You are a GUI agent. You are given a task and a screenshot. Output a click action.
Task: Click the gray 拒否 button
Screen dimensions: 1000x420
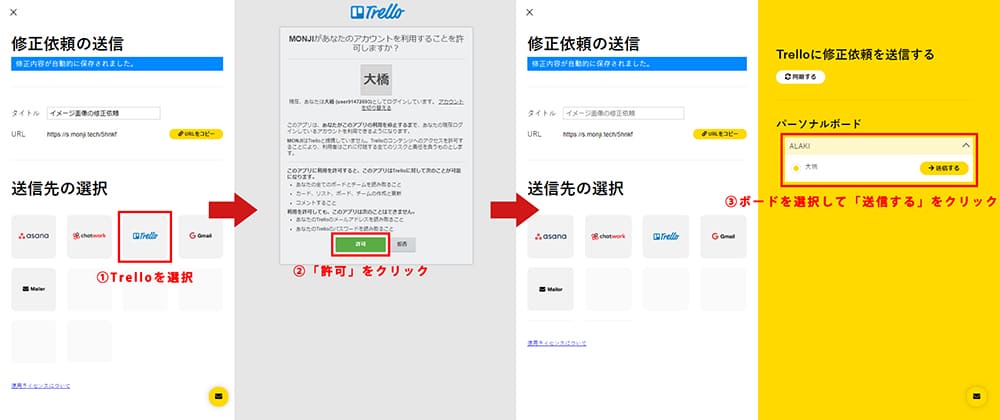[x=402, y=245]
